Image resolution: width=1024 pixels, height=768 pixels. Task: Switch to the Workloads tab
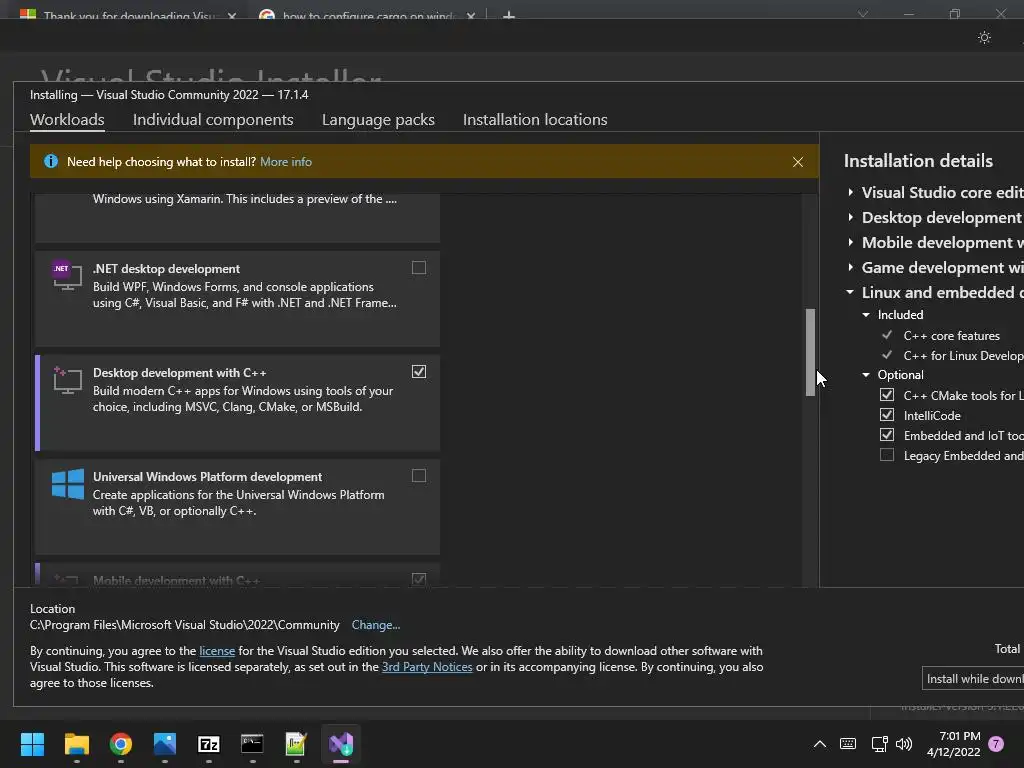pos(67,120)
